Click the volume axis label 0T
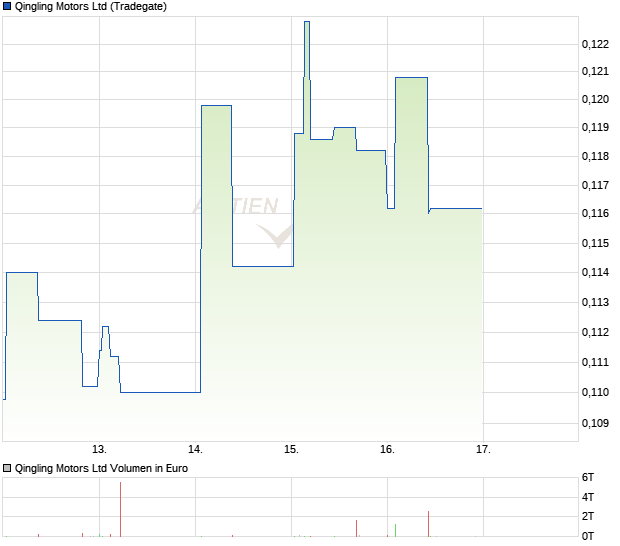This screenshot has width=620, height=546. click(x=588, y=536)
